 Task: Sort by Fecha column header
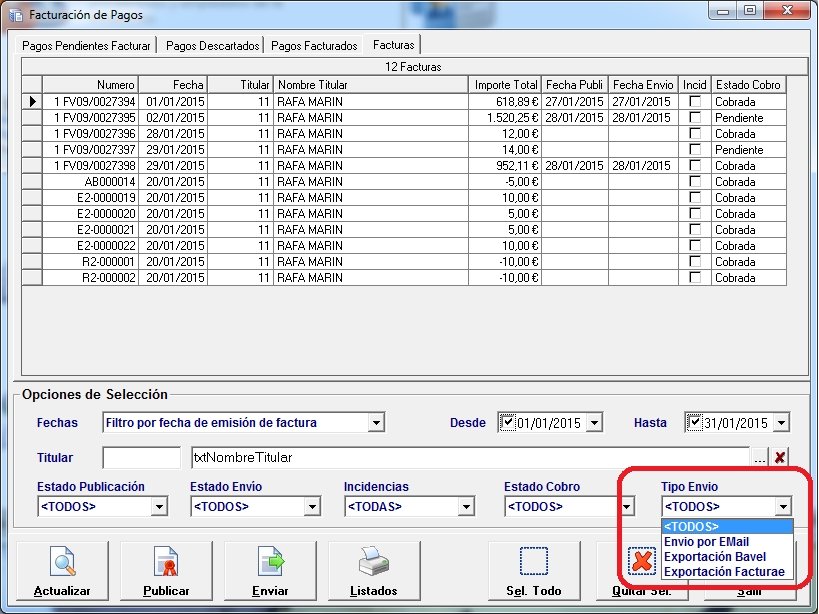coord(173,85)
